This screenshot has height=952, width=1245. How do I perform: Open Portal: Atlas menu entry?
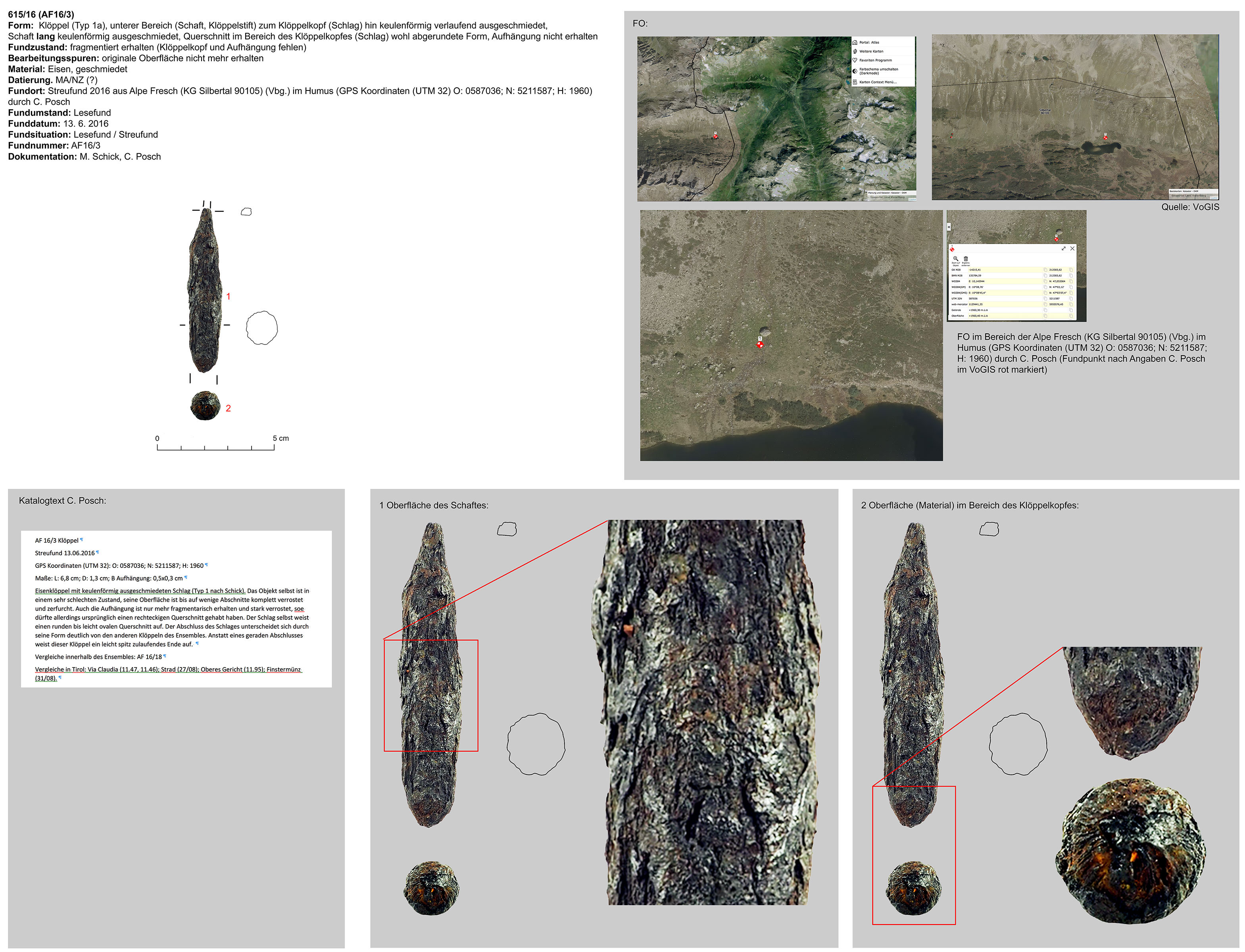pyautogui.click(x=869, y=42)
